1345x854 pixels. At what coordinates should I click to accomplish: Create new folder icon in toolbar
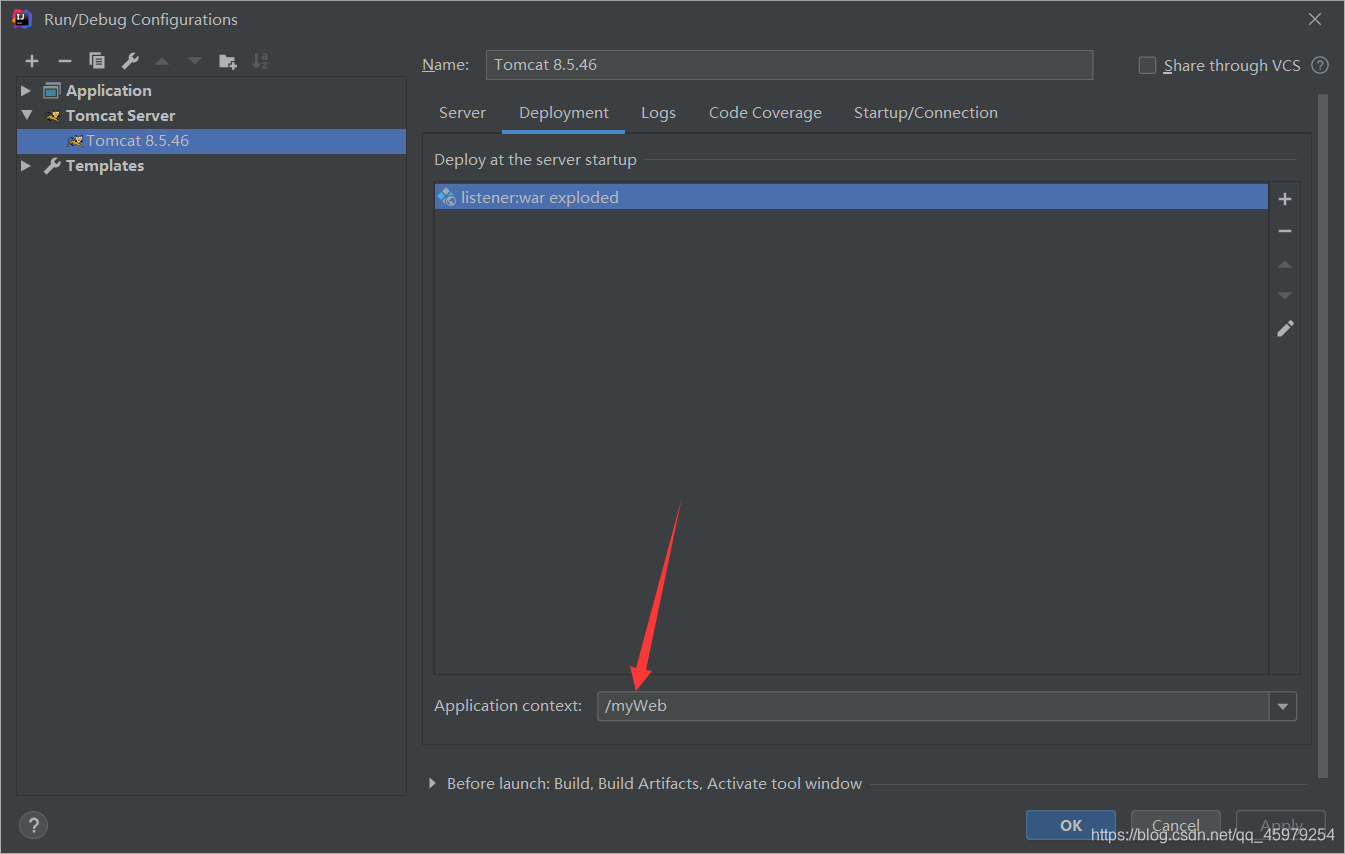[228, 62]
